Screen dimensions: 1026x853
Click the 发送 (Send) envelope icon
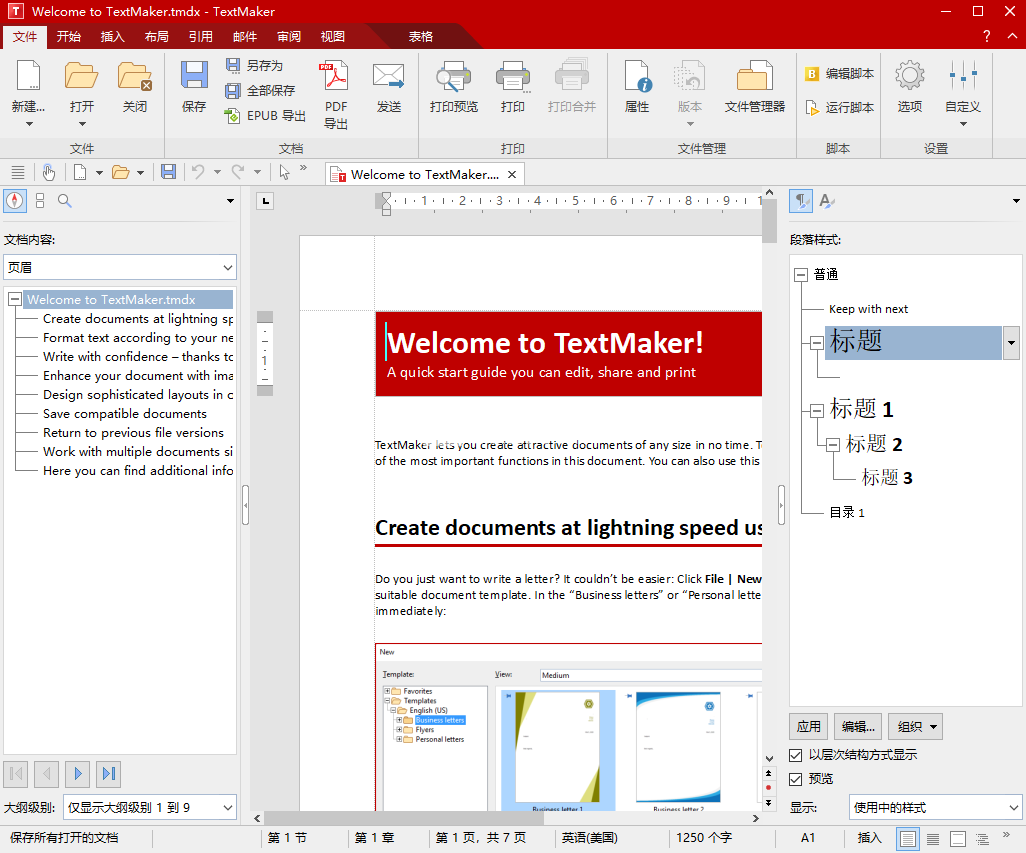click(389, 75)
